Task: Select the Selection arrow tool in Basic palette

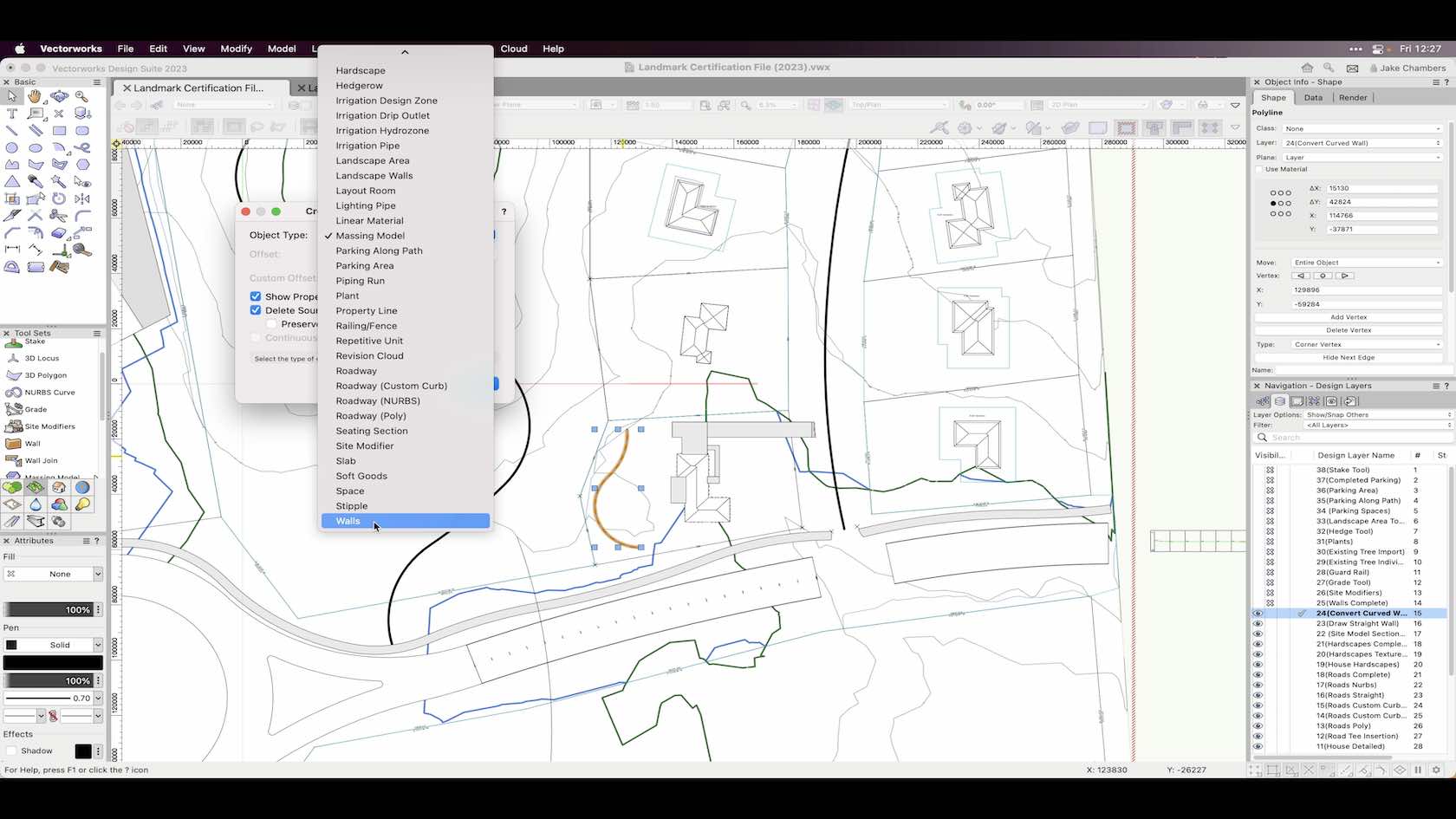Action: click(x=12, y=96)
